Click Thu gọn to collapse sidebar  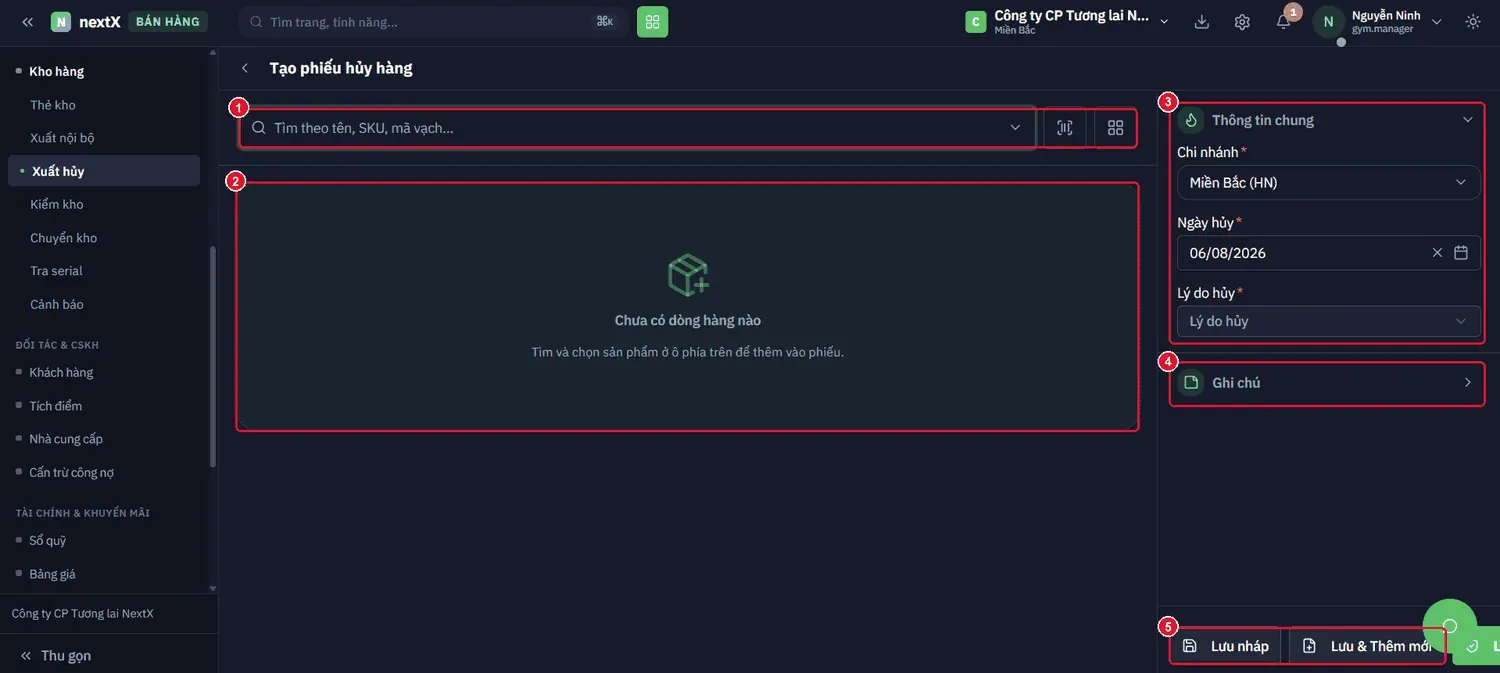tap(55, 655)
